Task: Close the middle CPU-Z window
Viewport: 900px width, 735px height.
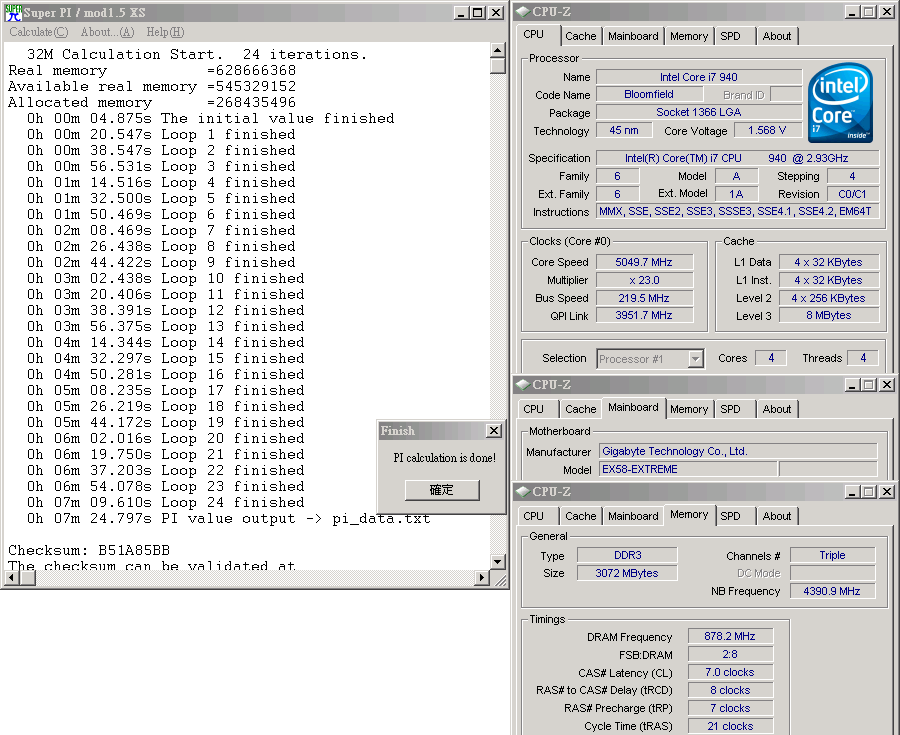Action: [887, 385]
